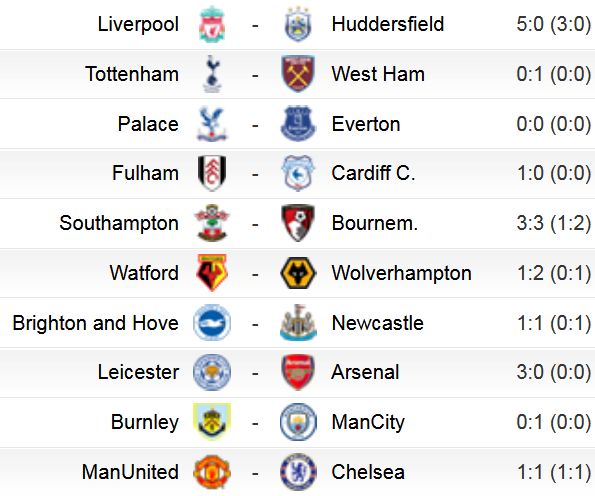
Task: Open the Leicester team link
Action: [x=138, y=372]
